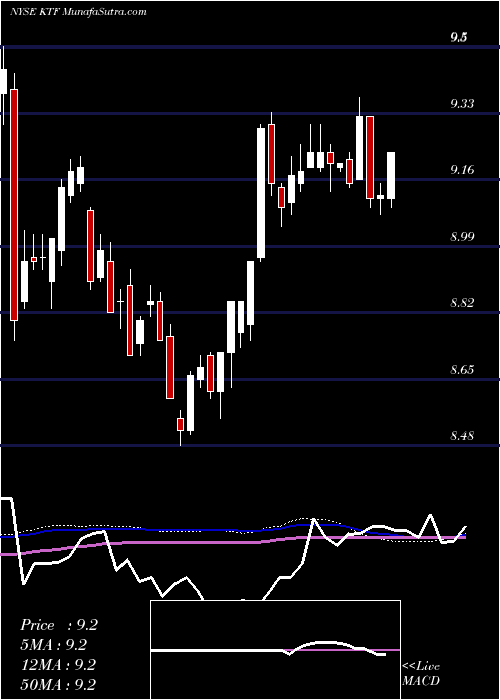Click the Live MACD label
The height and width of the screenshot is (700, 500).
point(421,674)
